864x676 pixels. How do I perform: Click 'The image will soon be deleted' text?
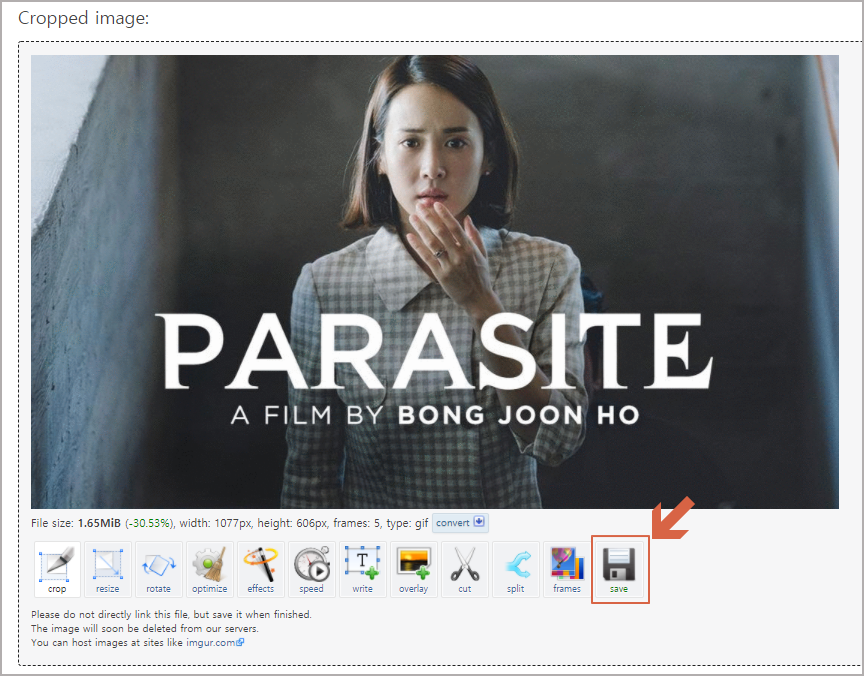[145, 629]
